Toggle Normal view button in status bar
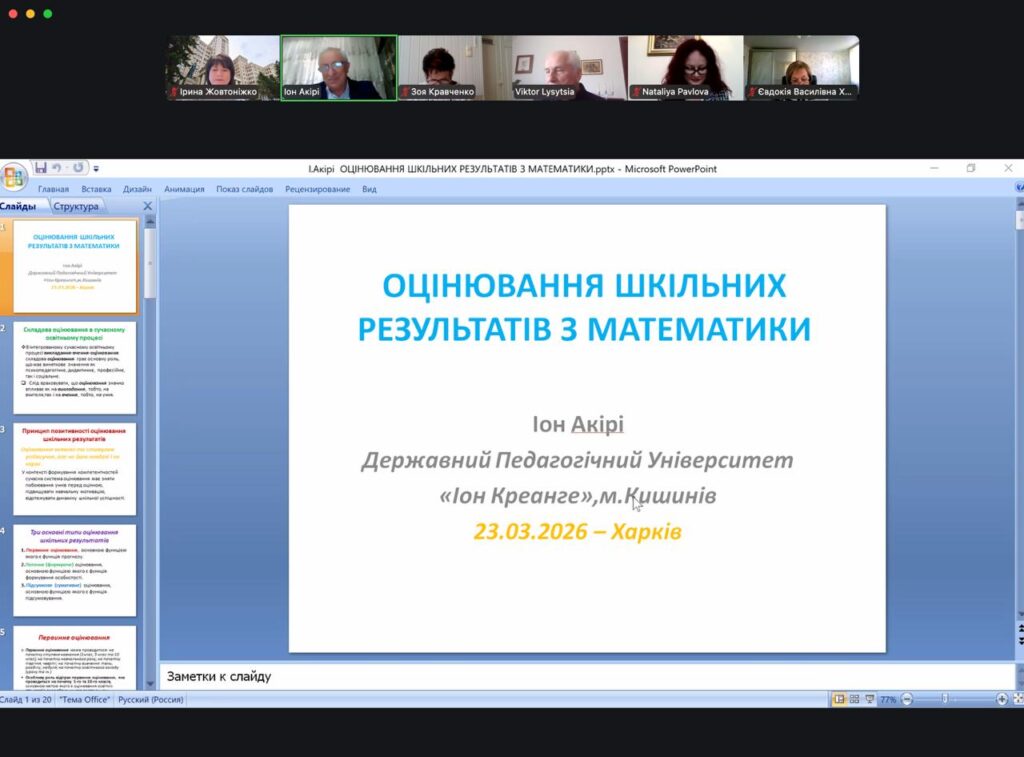 pyautogui.click(x=839, y=700)
